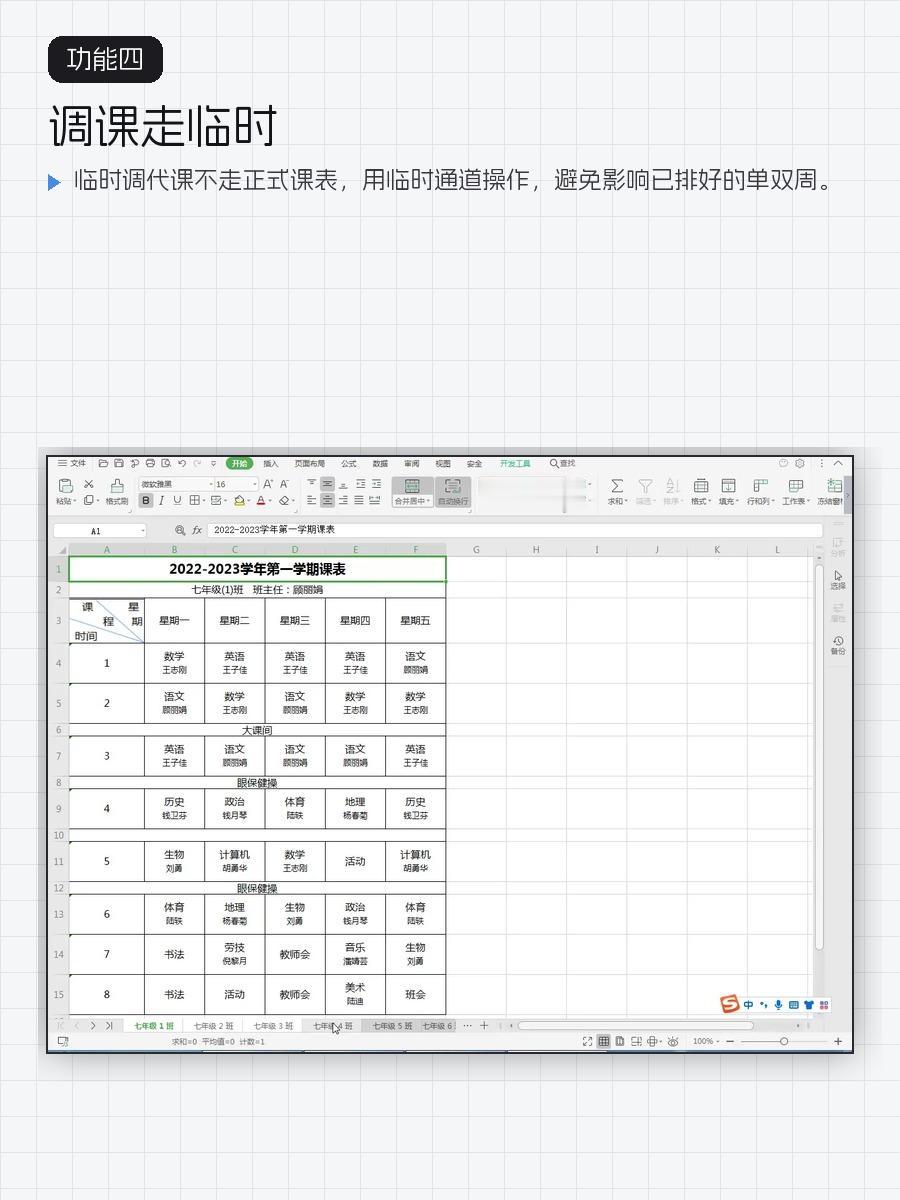The height and width of the screenshot is (1200, 900).
Task: Click the Fill (填充) ribbon icon
Action: [x=728, y=485]
